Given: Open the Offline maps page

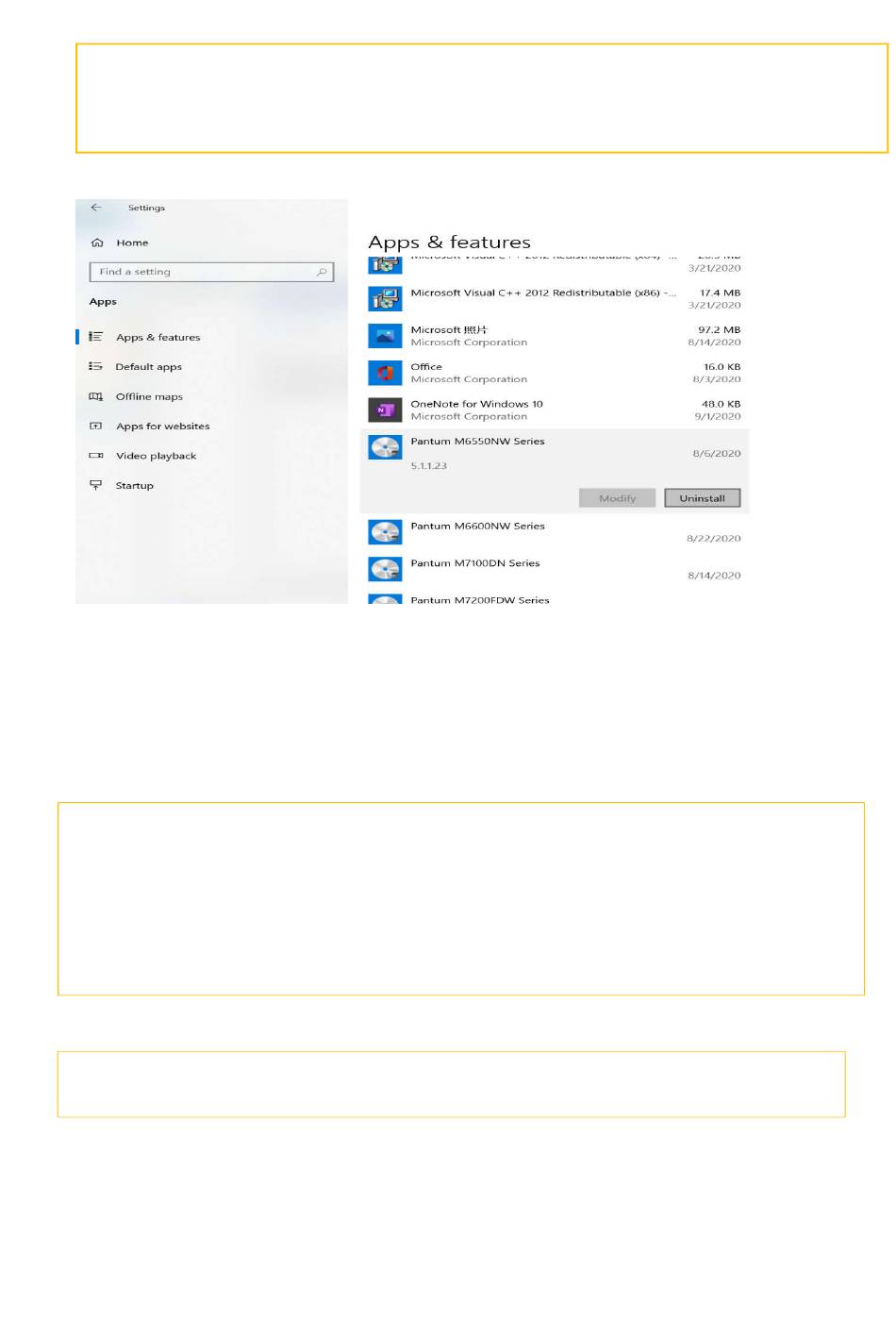Looking at the screenshot, I should point(149,396).
